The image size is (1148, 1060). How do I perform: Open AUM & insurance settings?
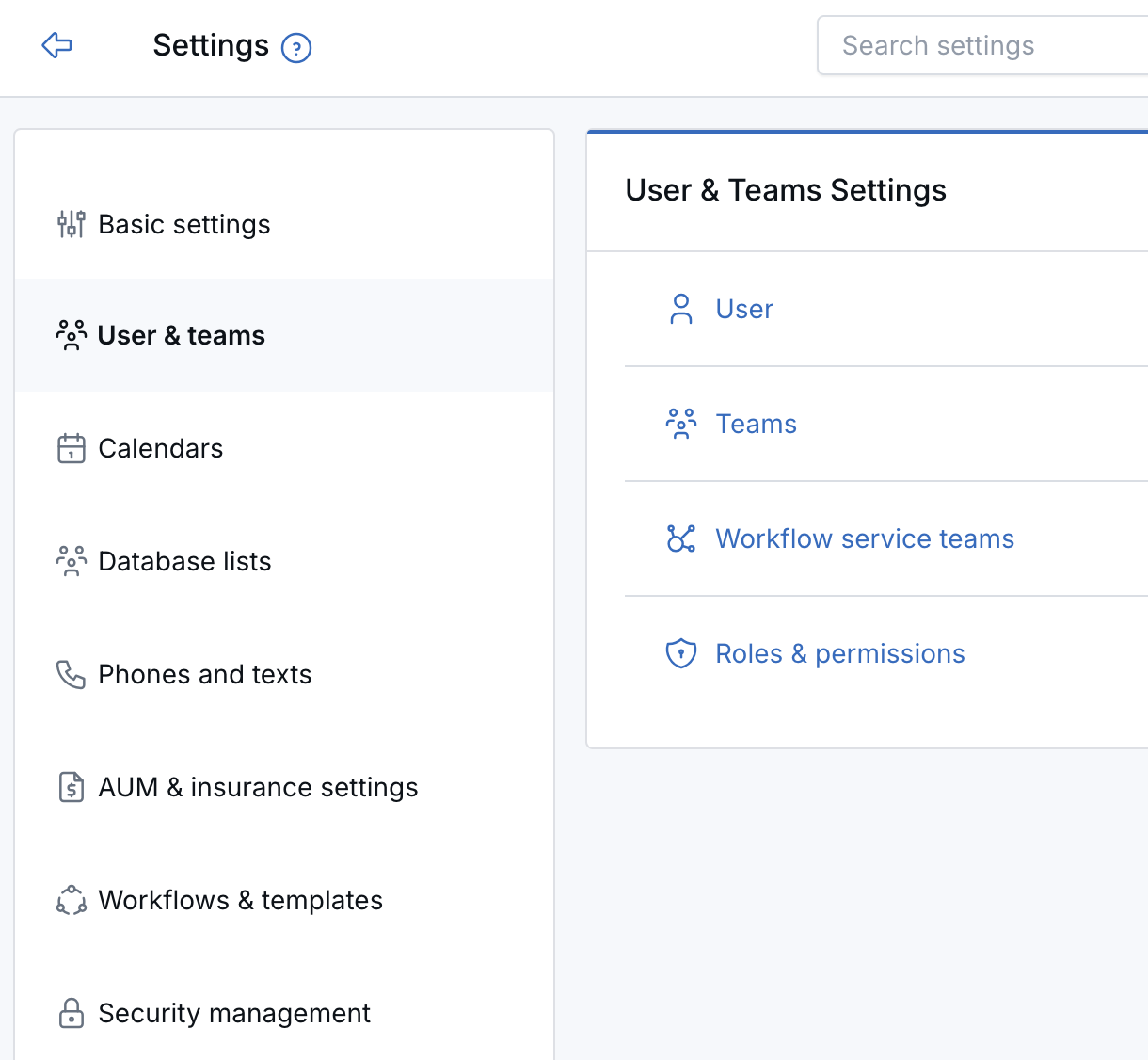tap(284, 787)
